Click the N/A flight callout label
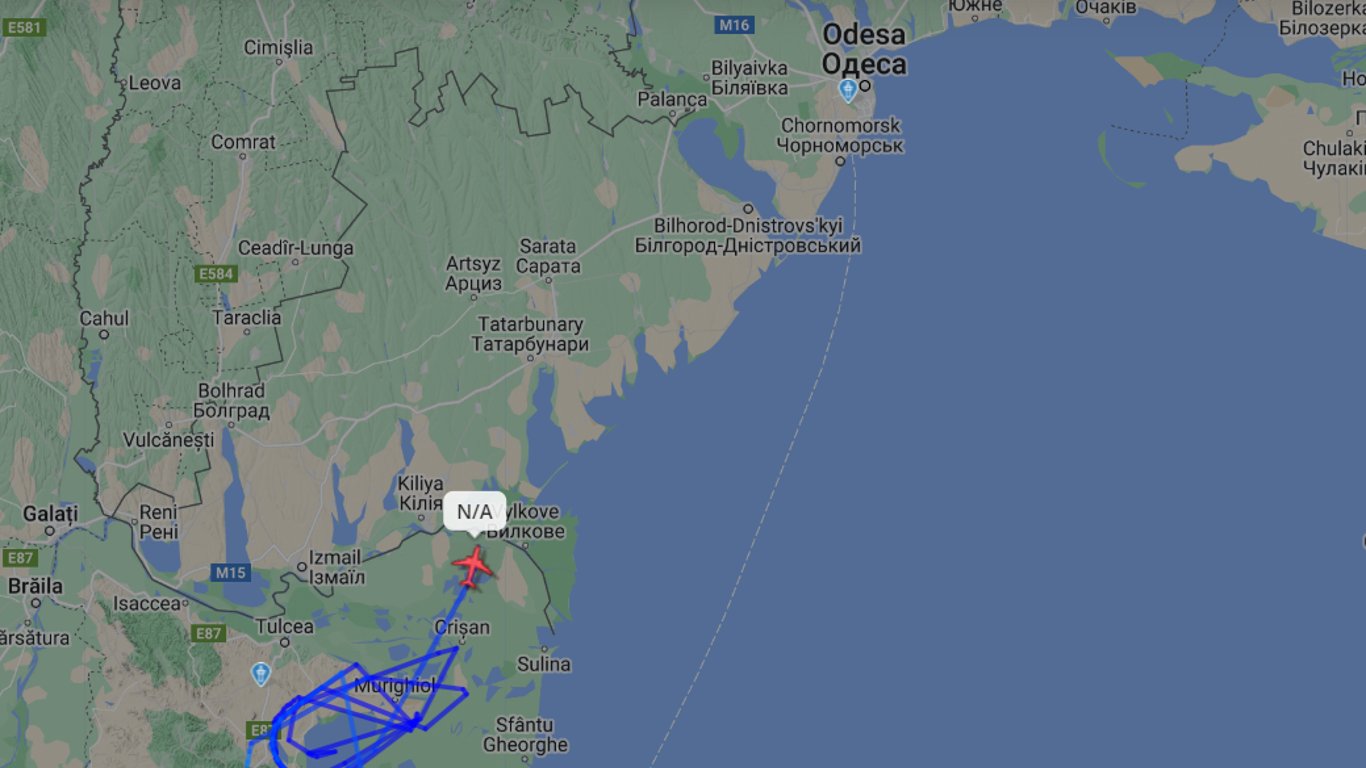The height and width of the screenshot is (768, 1366). tap(474, 511)
